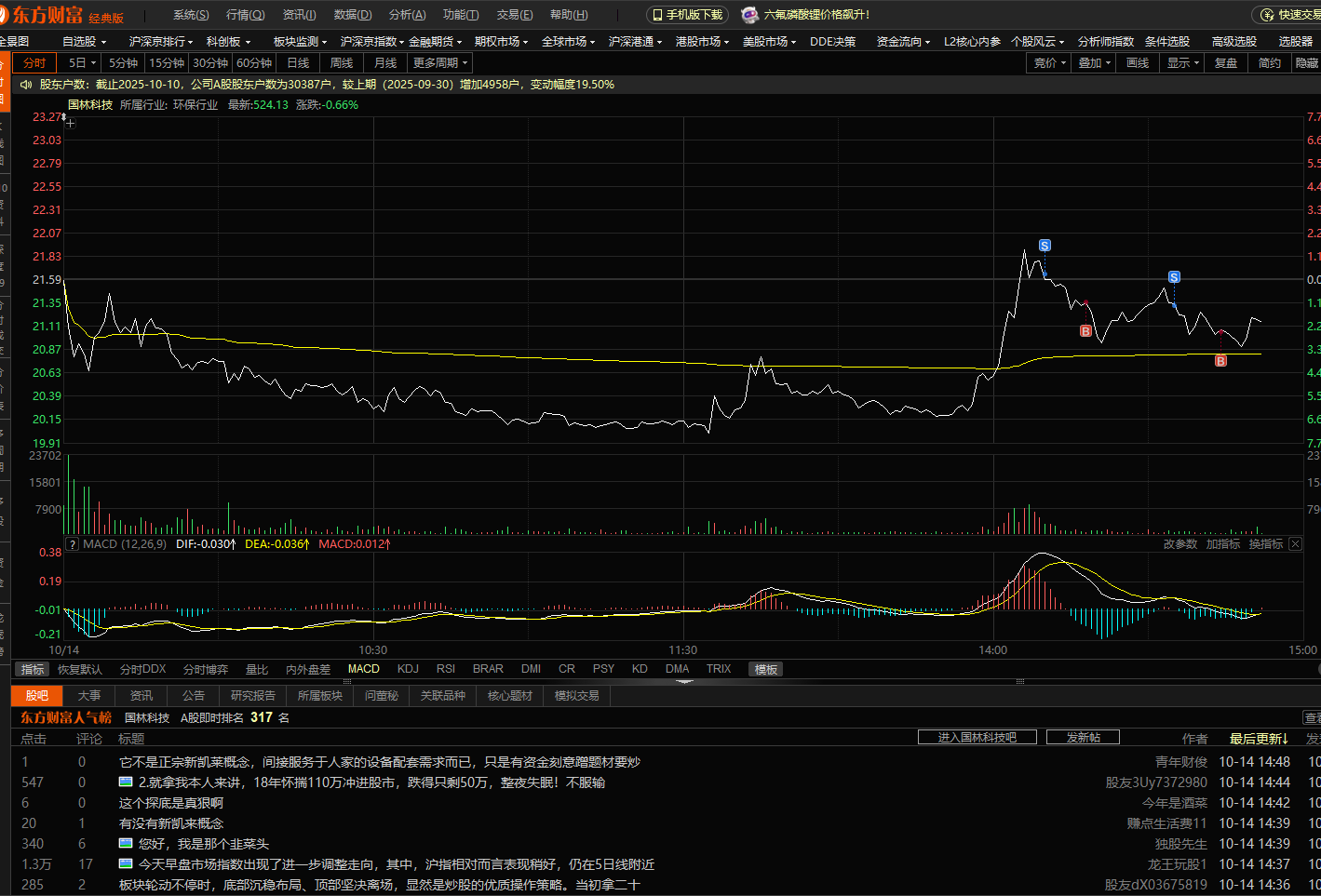The height and width of the screenshot is (896, 1321).
Task: Click the MACD help question mark icon
Action: (73, 544)
